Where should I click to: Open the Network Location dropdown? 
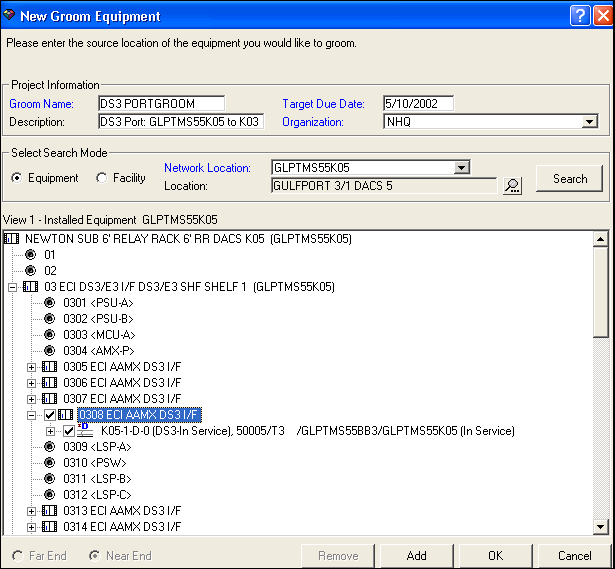pos(461,168)
